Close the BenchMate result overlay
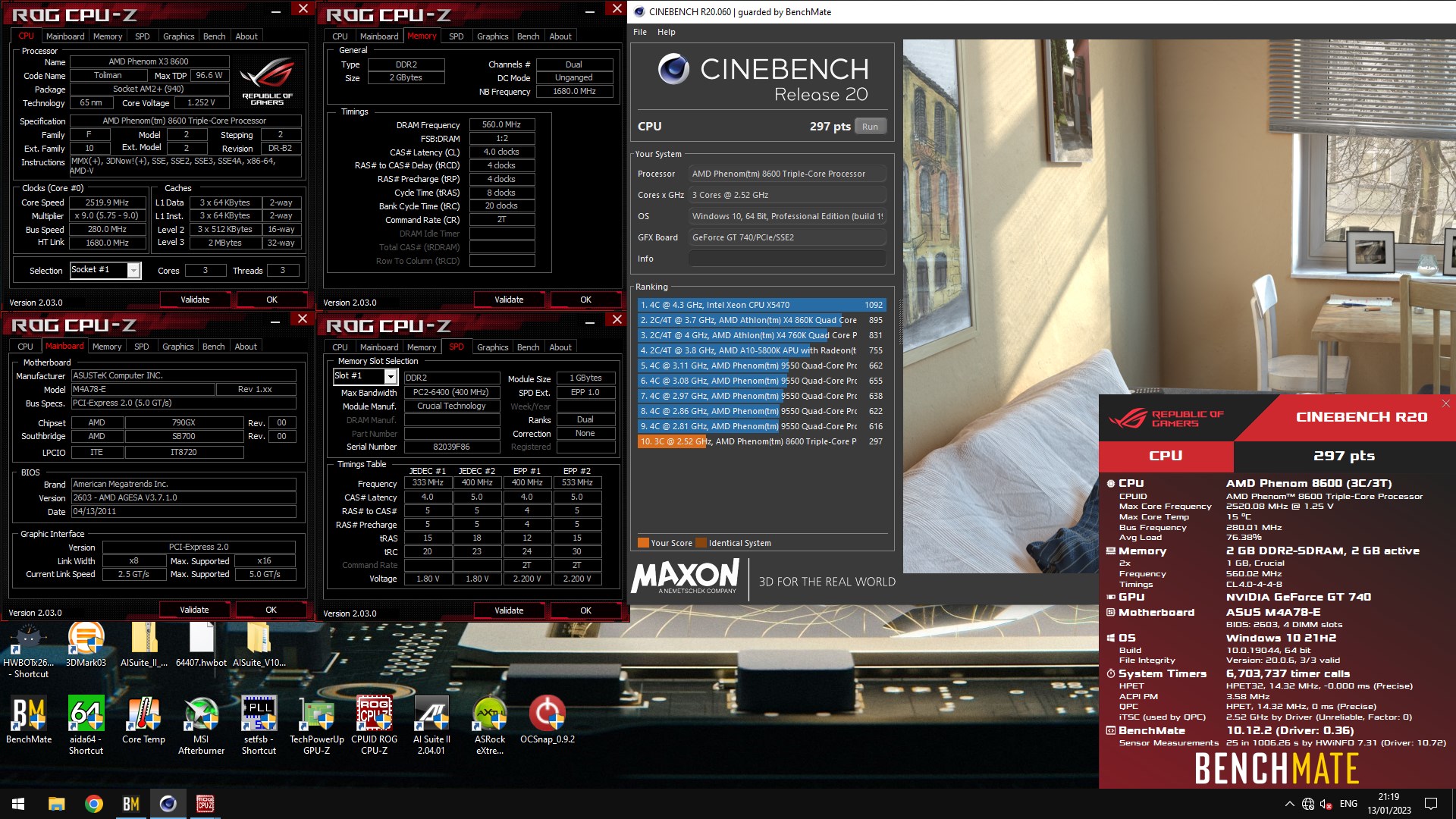This screenshot has height=819, width=1456. (1445, 403)
